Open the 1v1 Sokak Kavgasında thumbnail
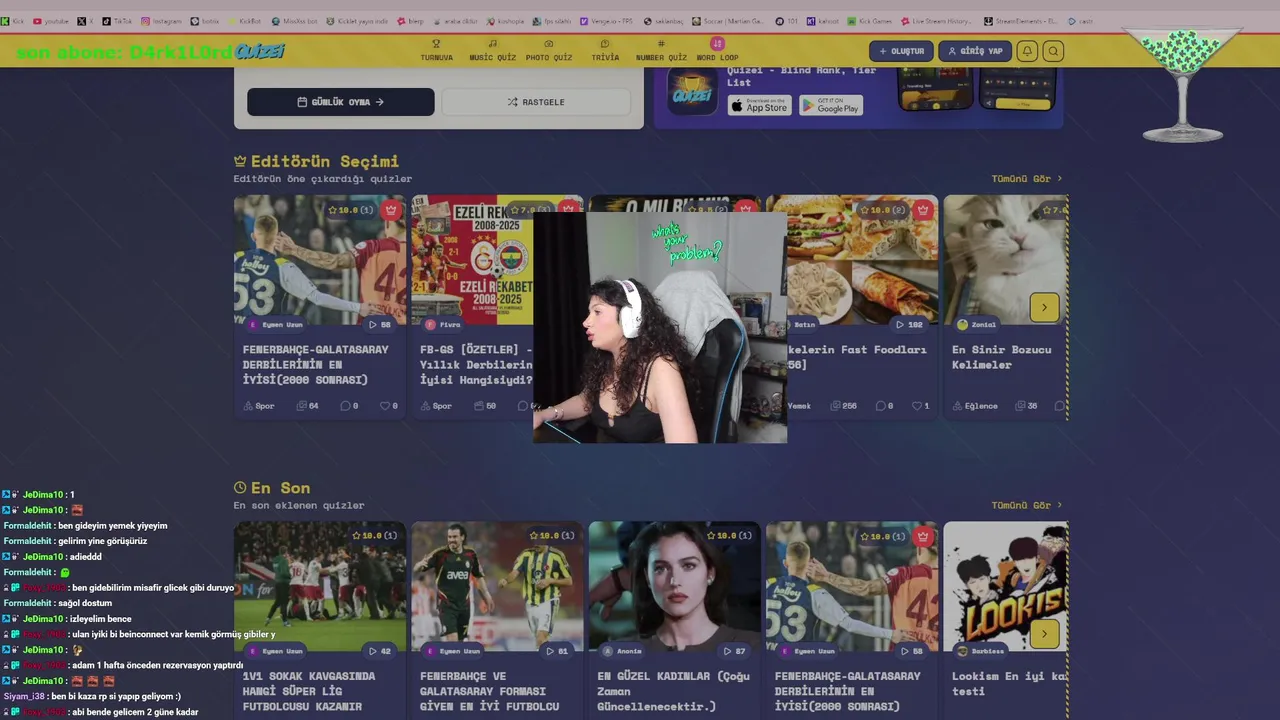Viewport: 1280px width, 720px height. (x=320, y=585)
